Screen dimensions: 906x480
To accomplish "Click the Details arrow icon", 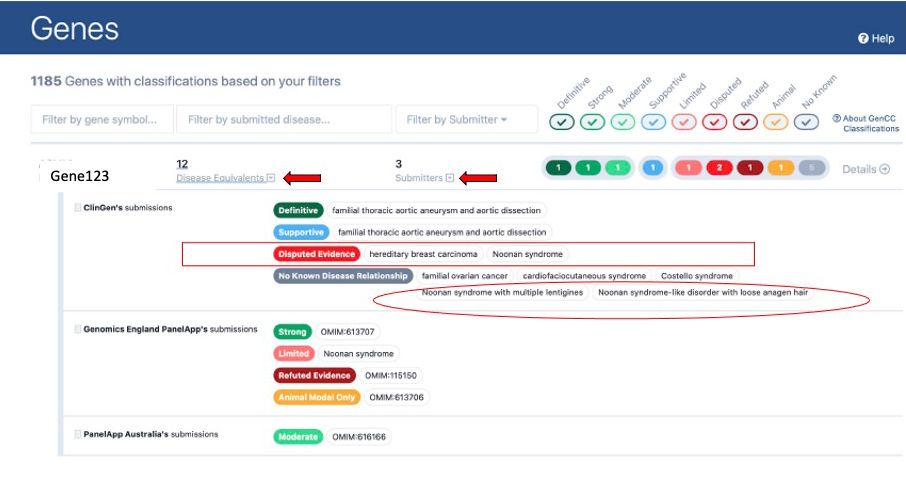I will (885, 169).
